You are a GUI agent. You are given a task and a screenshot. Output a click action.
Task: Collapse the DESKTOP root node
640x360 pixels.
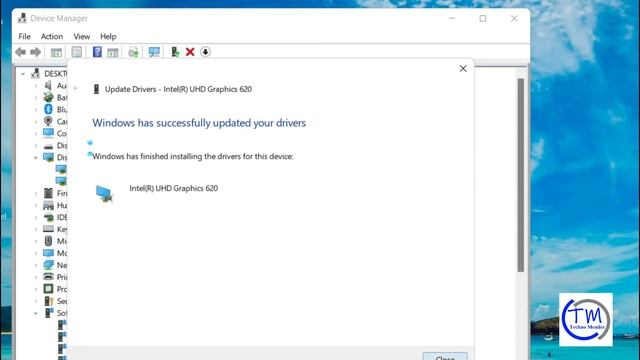coord(23,74)
